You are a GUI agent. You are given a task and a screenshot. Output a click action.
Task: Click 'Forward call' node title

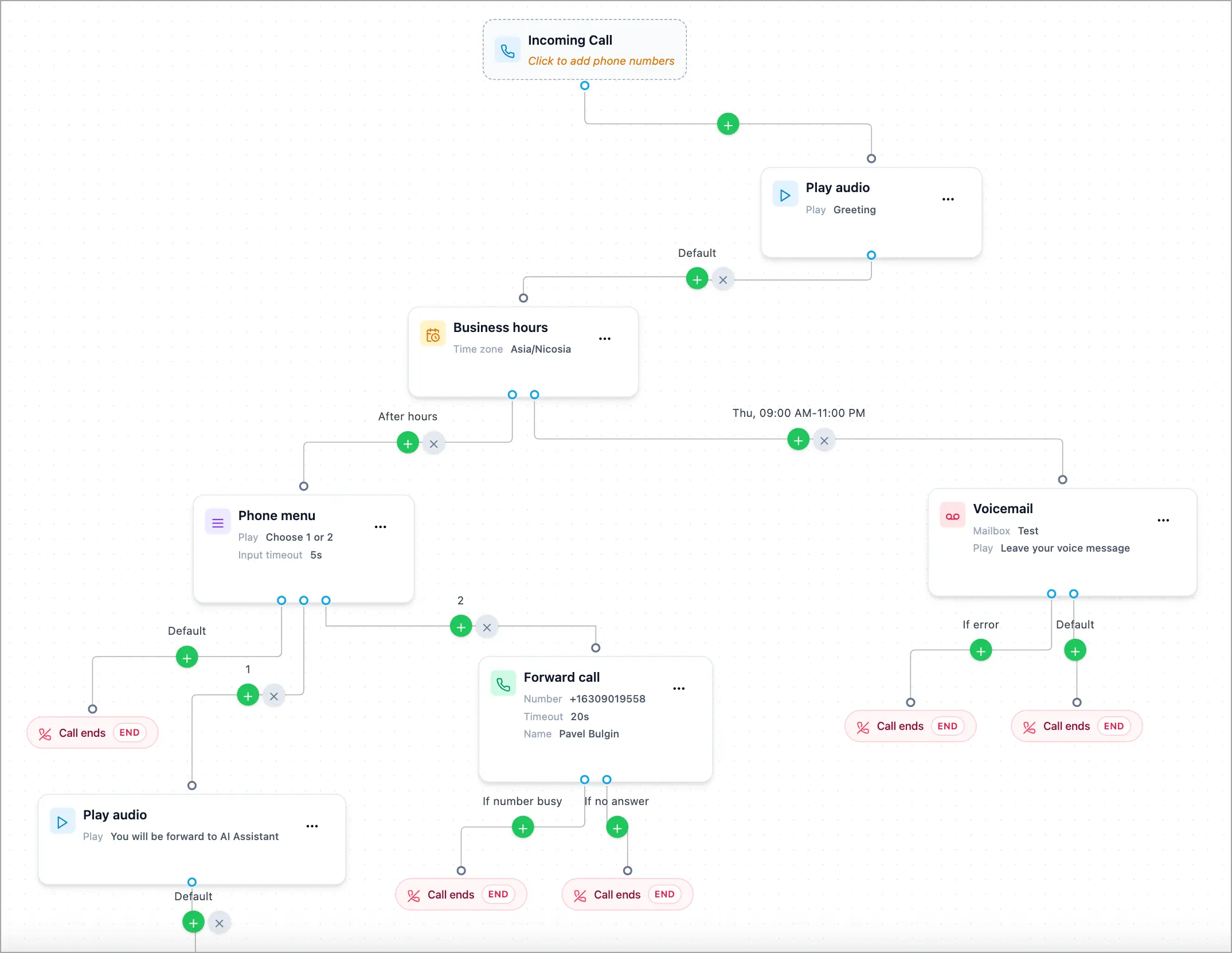click(561, 677)
